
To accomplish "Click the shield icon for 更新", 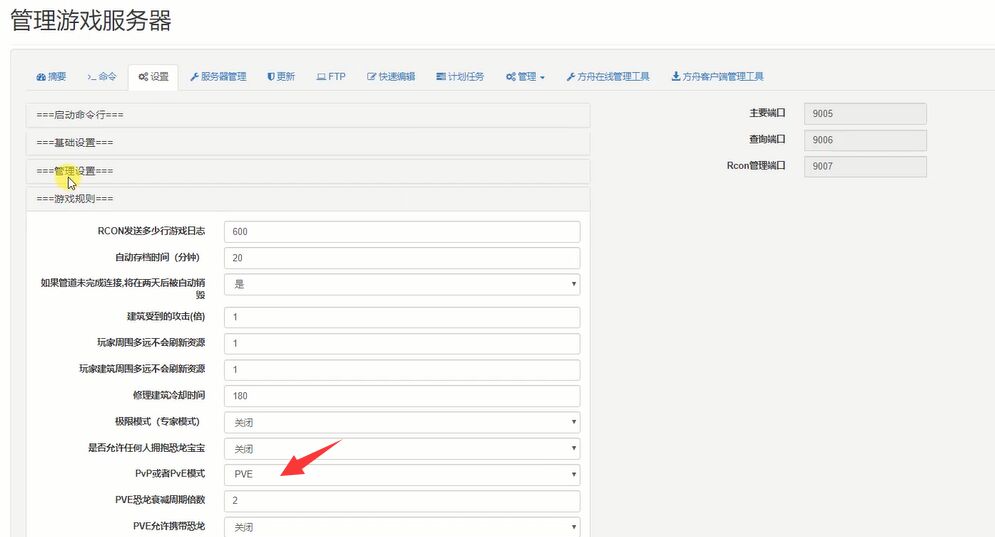I will [x=271, y=77].
